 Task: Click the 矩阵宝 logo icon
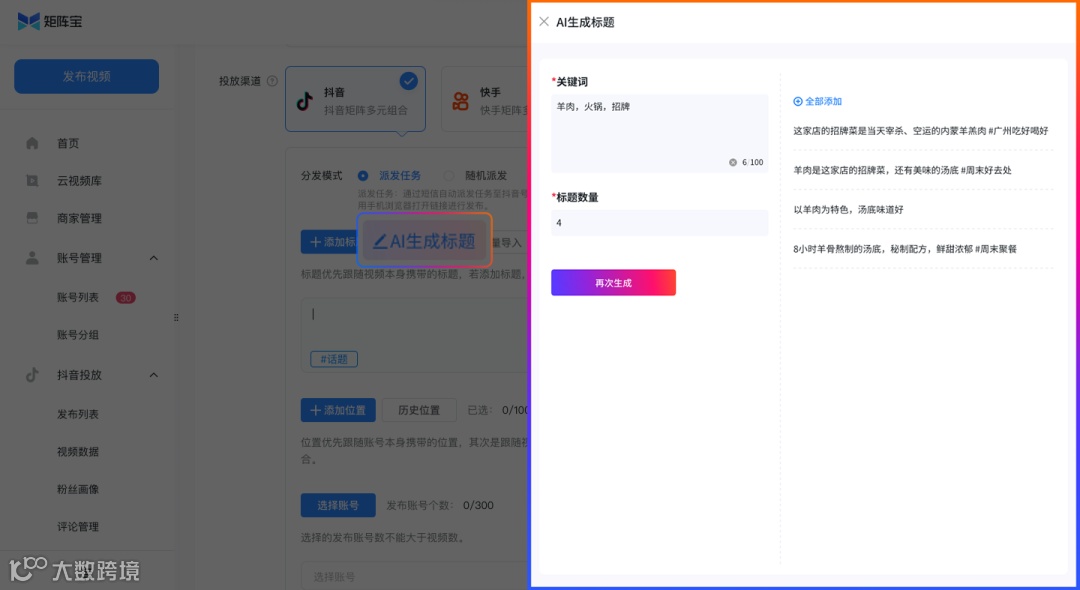pos(29,19)
